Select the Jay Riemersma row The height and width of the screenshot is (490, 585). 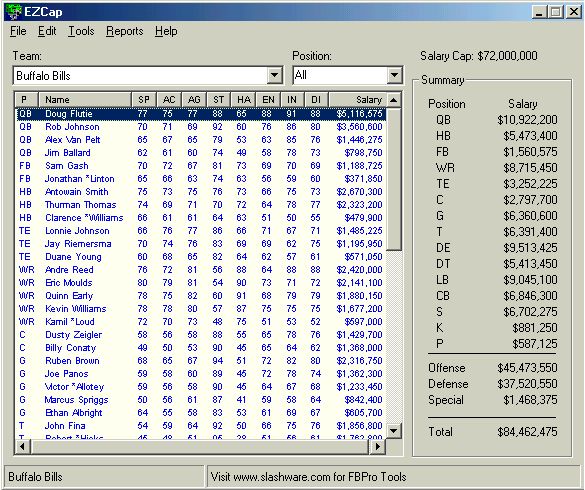[x=201, y=244]
